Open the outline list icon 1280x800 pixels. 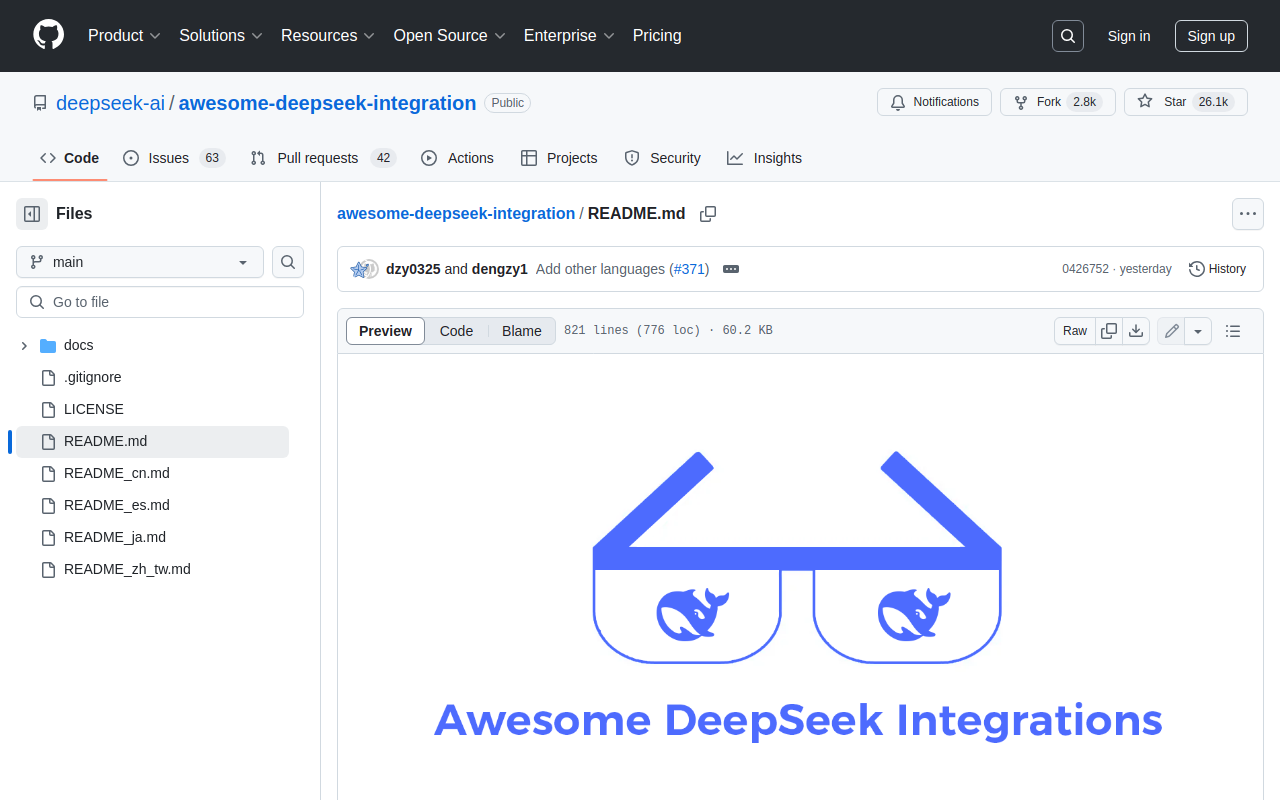(1233, 331)
